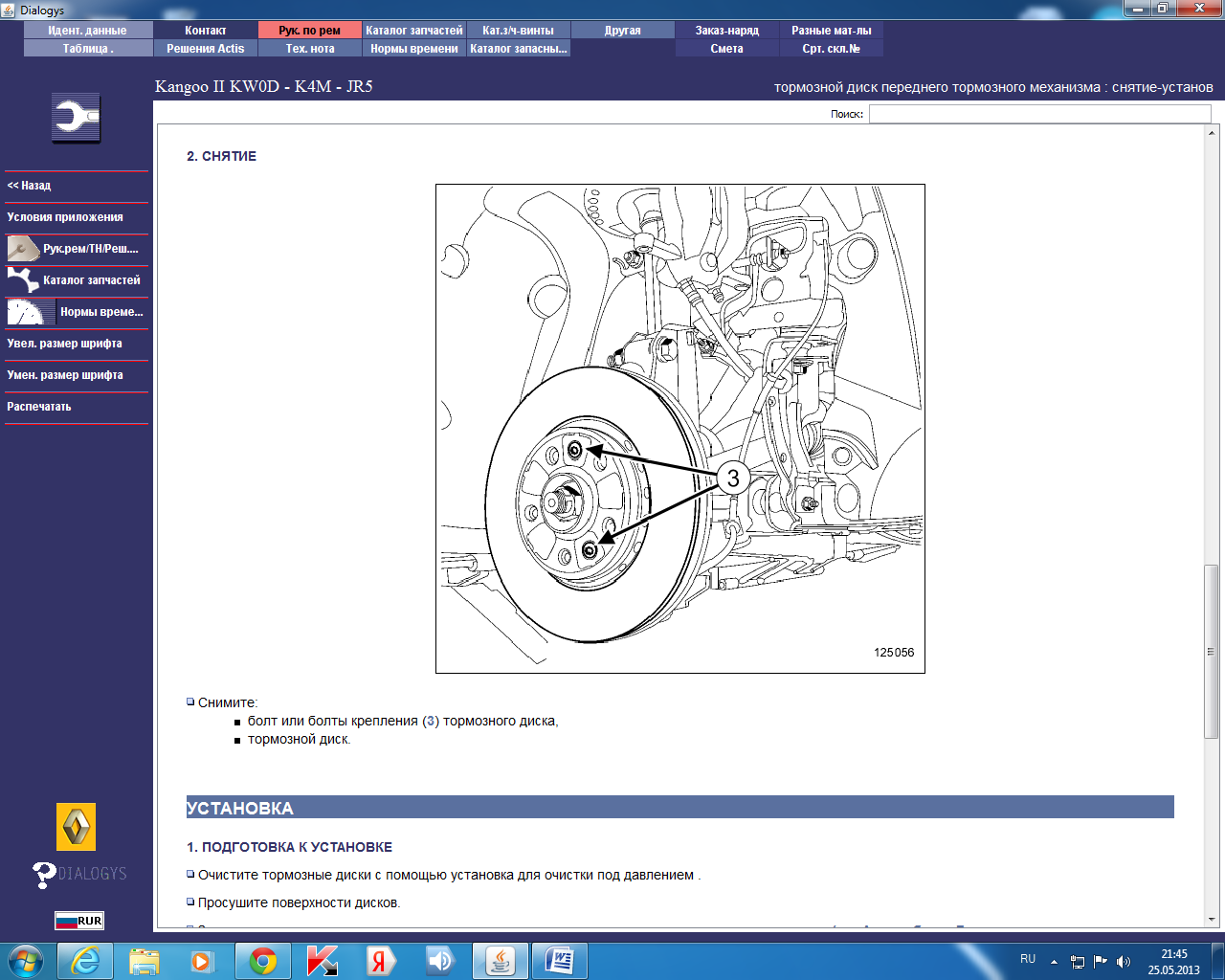Open the Срт. скл.№ tab
1225x980 pixels.
click(x=832, y=49)
